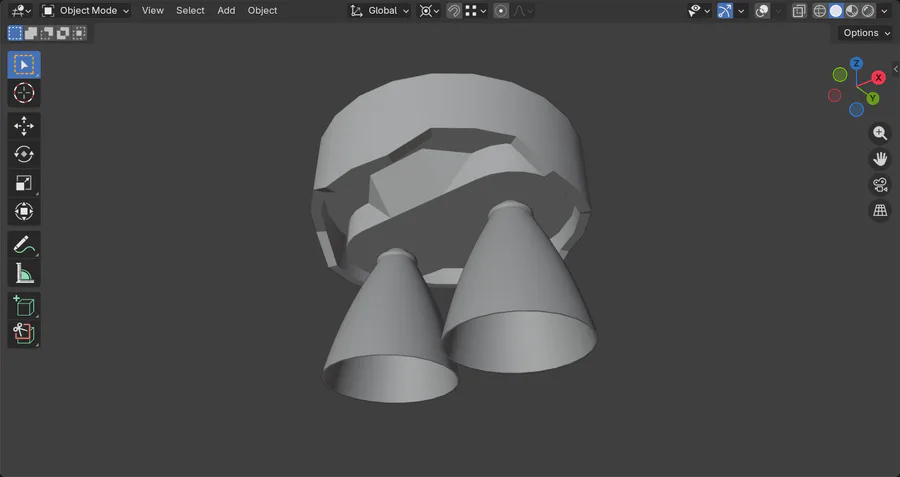The image size is (900, 477).
Task: Select the extend selection mode icon
Action: click(x=31, y=33)
